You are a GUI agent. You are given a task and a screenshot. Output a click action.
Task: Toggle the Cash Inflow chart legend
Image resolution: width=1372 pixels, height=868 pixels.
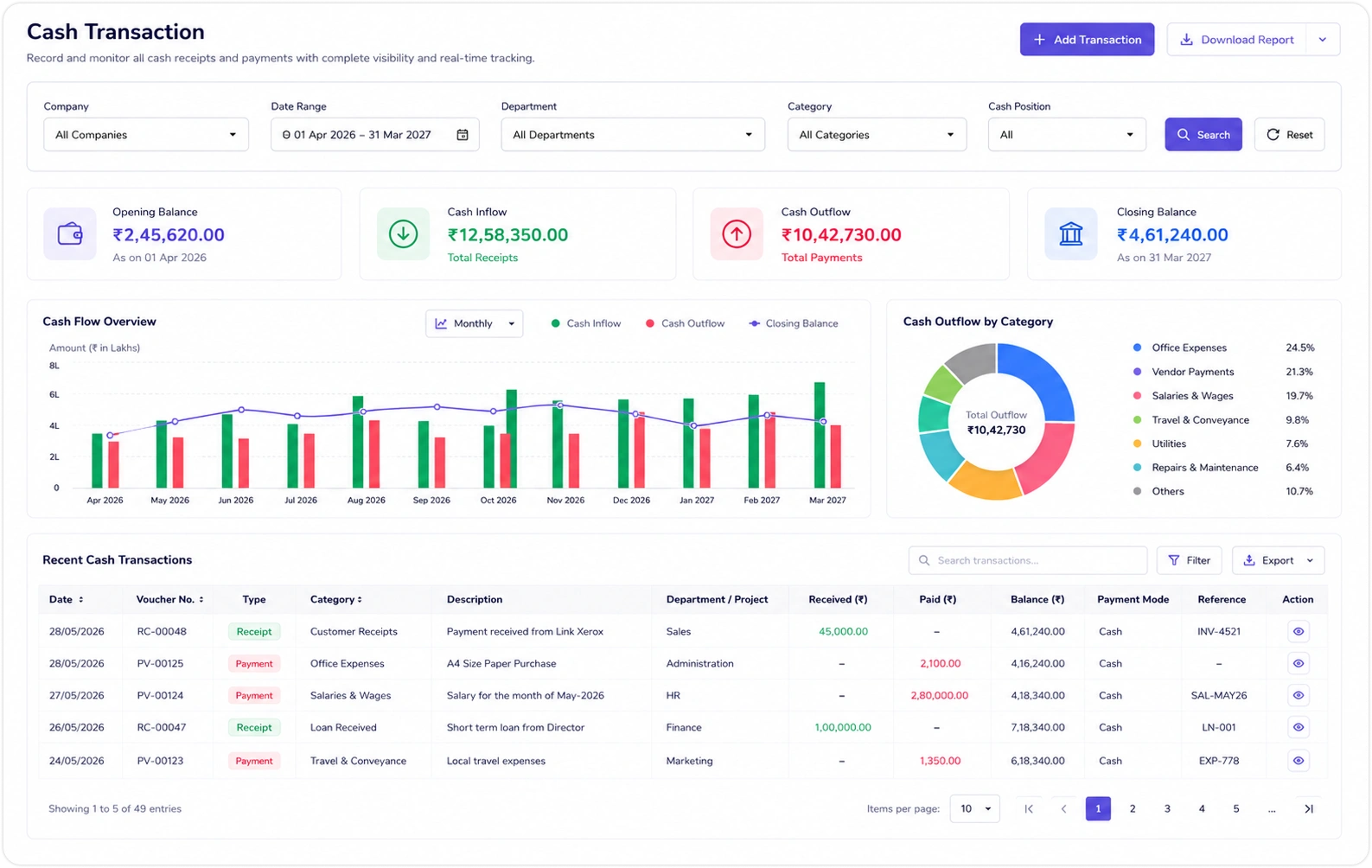pyautogui.click(x=586, y=323)
